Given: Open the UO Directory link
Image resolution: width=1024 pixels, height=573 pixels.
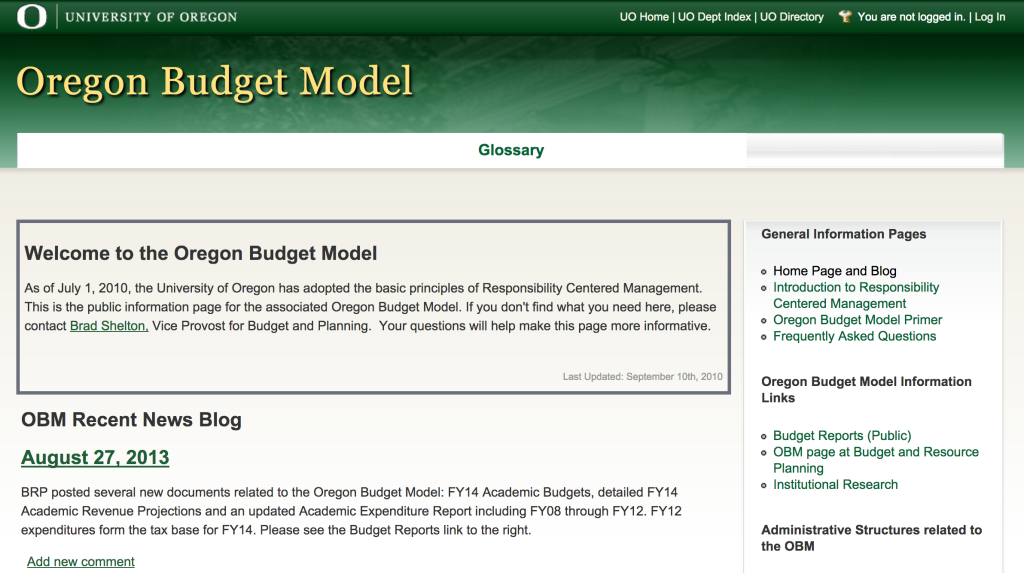Looking at the screenshot, I should click(792, 17).
